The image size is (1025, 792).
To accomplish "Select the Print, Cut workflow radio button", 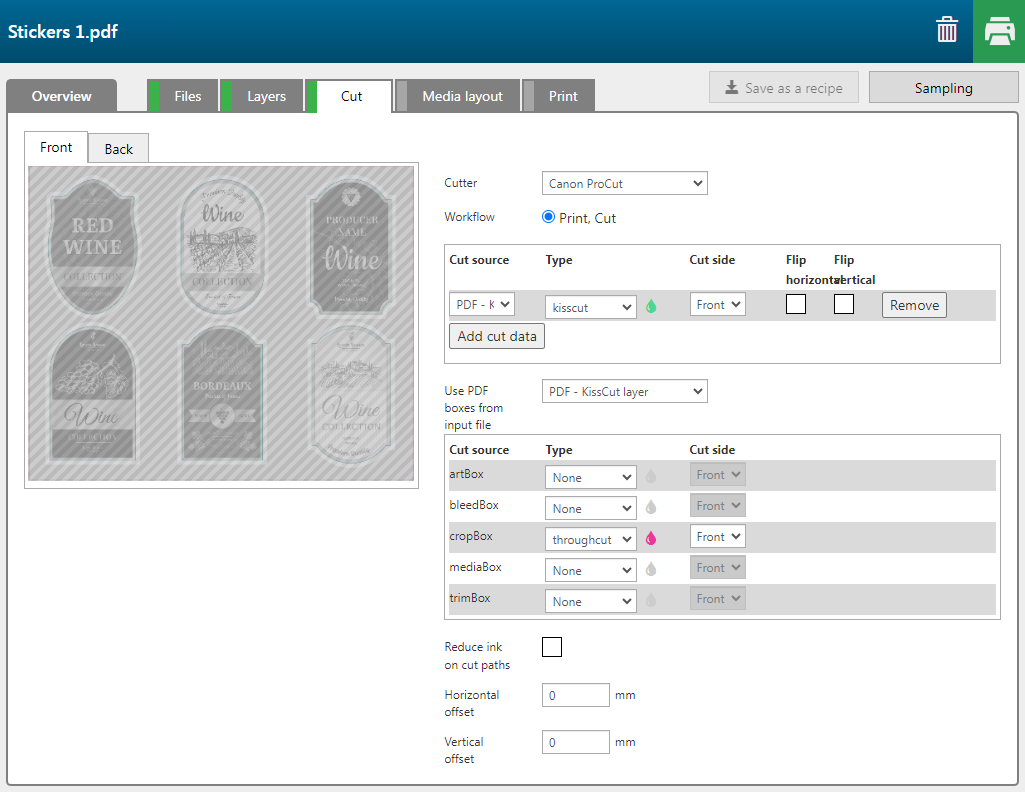I will coord(548,217).
